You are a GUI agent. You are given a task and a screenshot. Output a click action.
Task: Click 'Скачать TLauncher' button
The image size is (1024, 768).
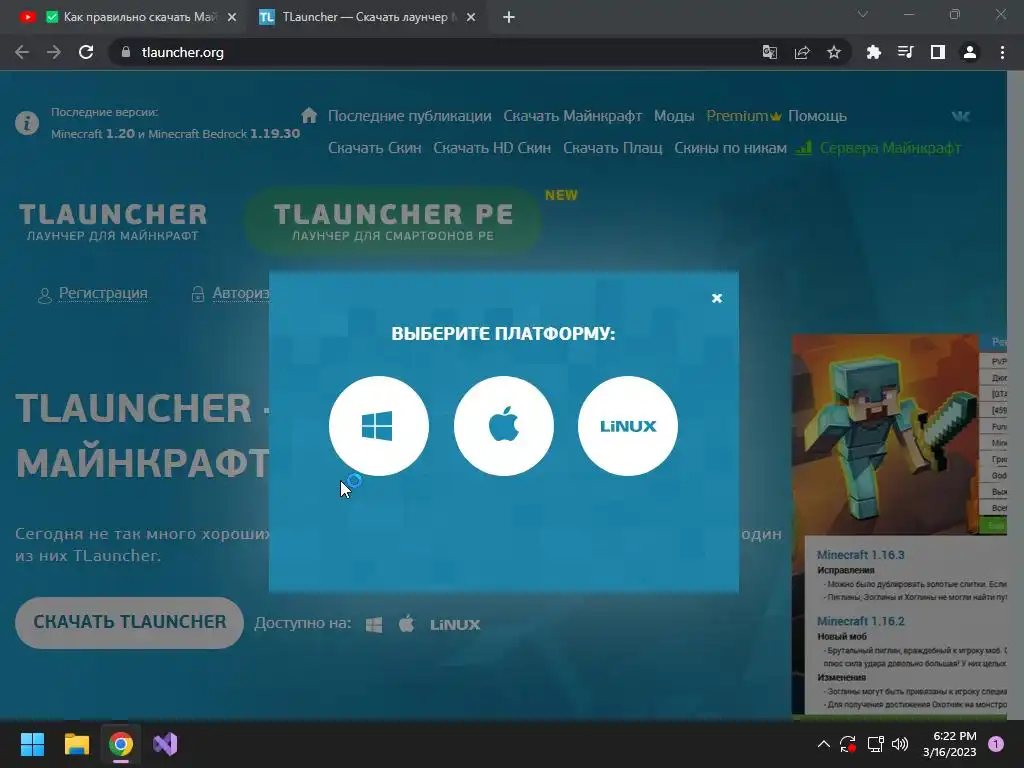pos(129,622)
